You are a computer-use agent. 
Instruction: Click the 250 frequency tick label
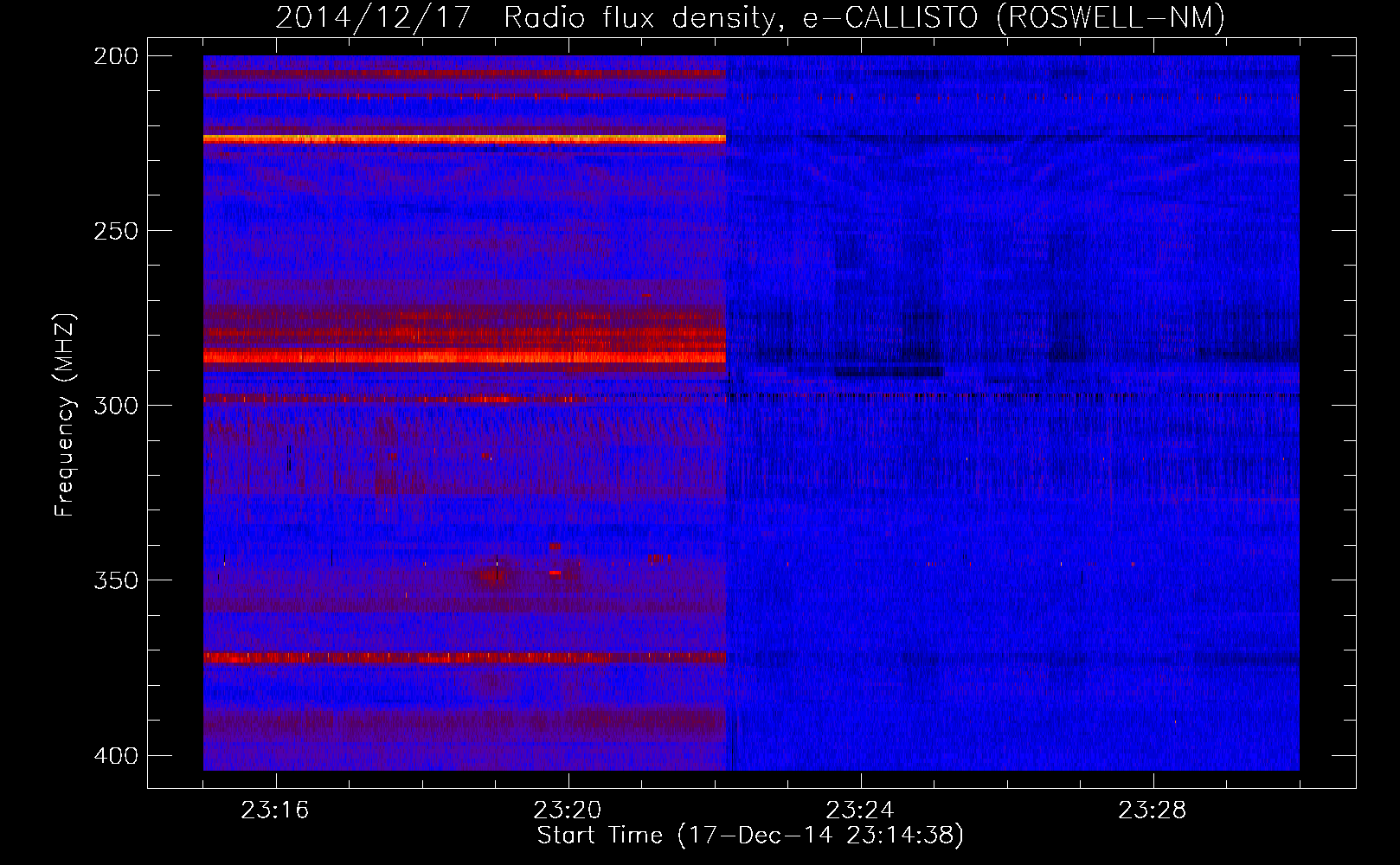[115, 231]
